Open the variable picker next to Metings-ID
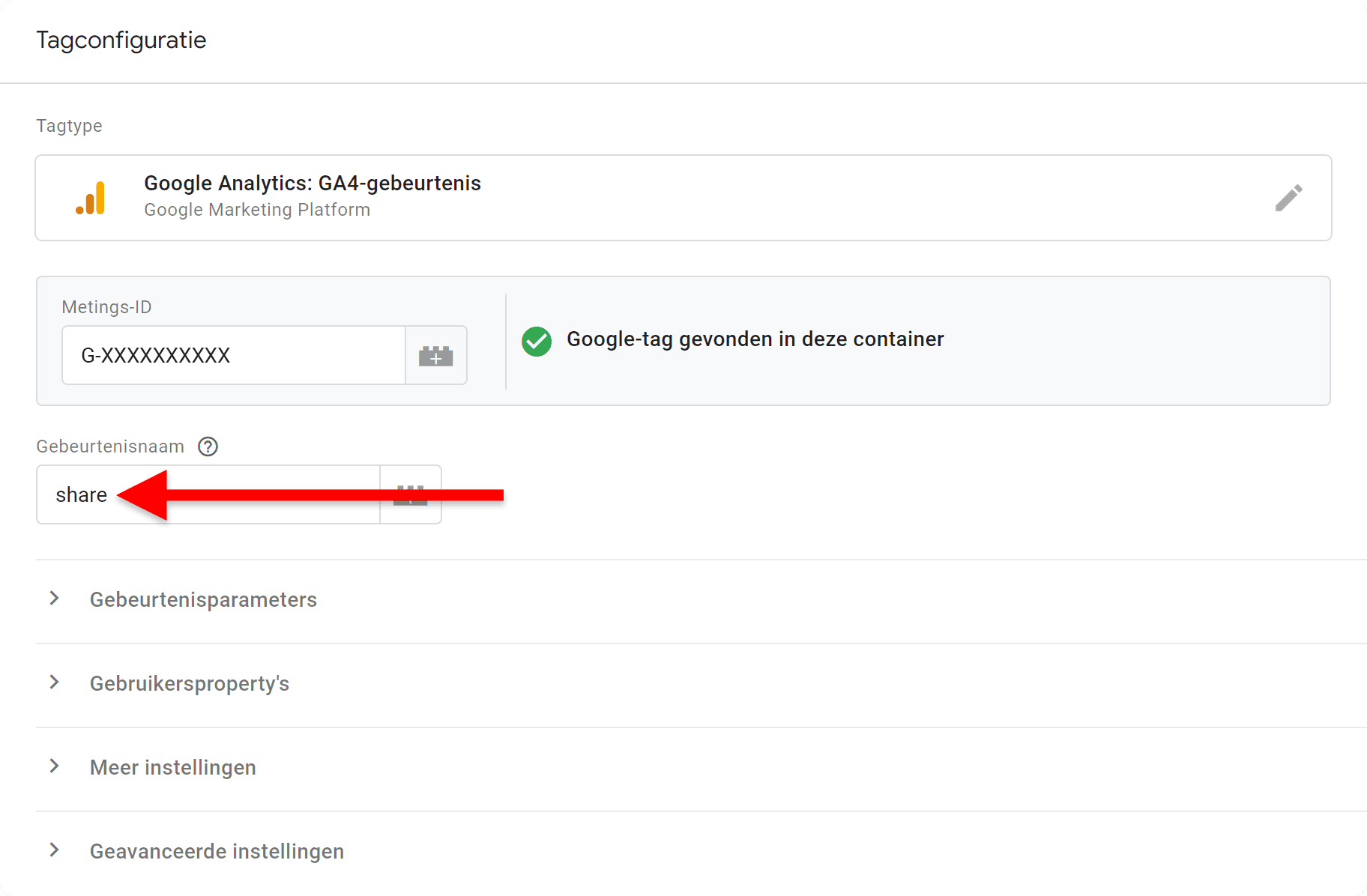The width and height of the screenshot is (1367, 896). 437,355
